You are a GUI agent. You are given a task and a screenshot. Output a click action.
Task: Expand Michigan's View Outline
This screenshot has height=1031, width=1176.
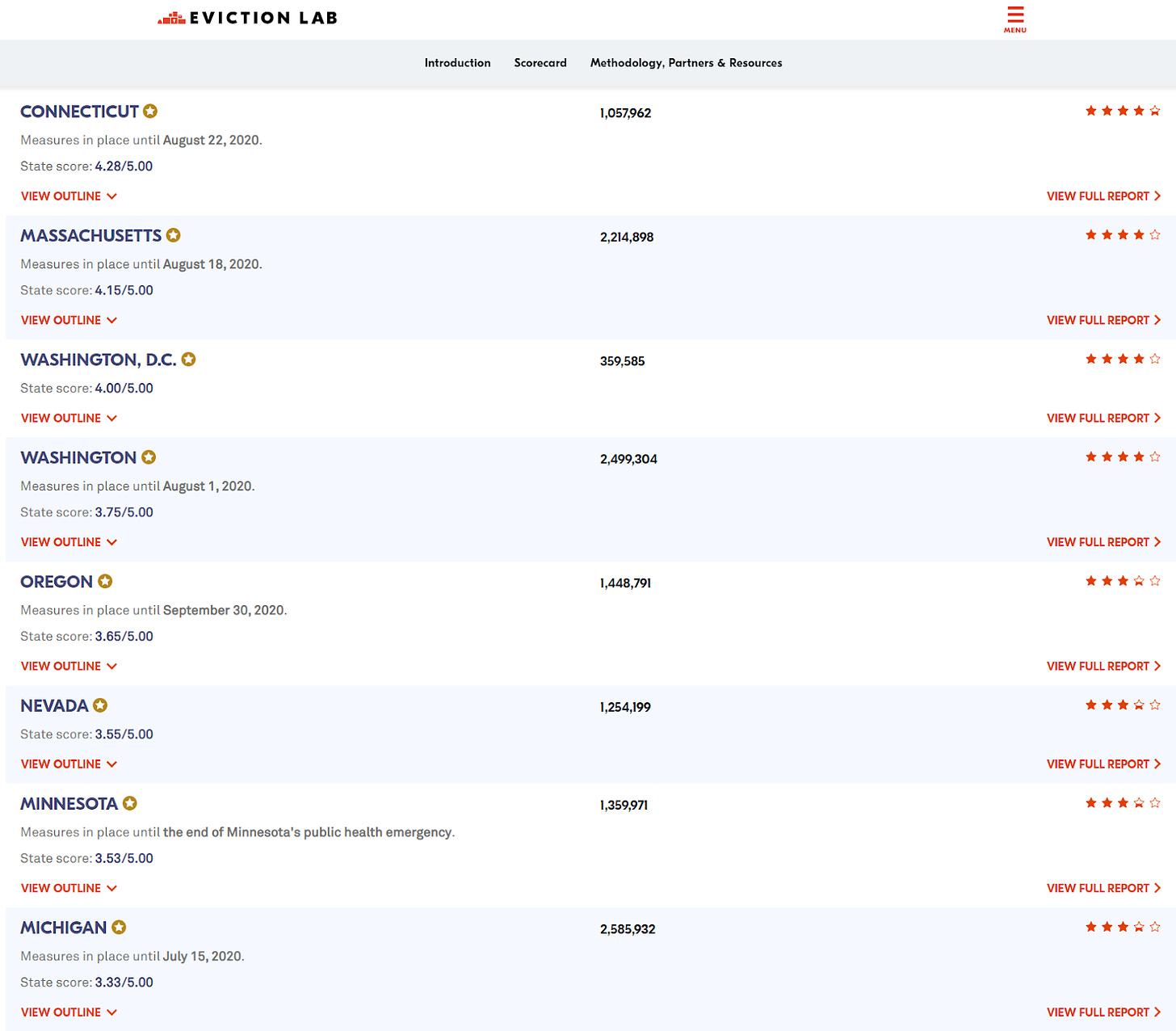(69, 1012)
